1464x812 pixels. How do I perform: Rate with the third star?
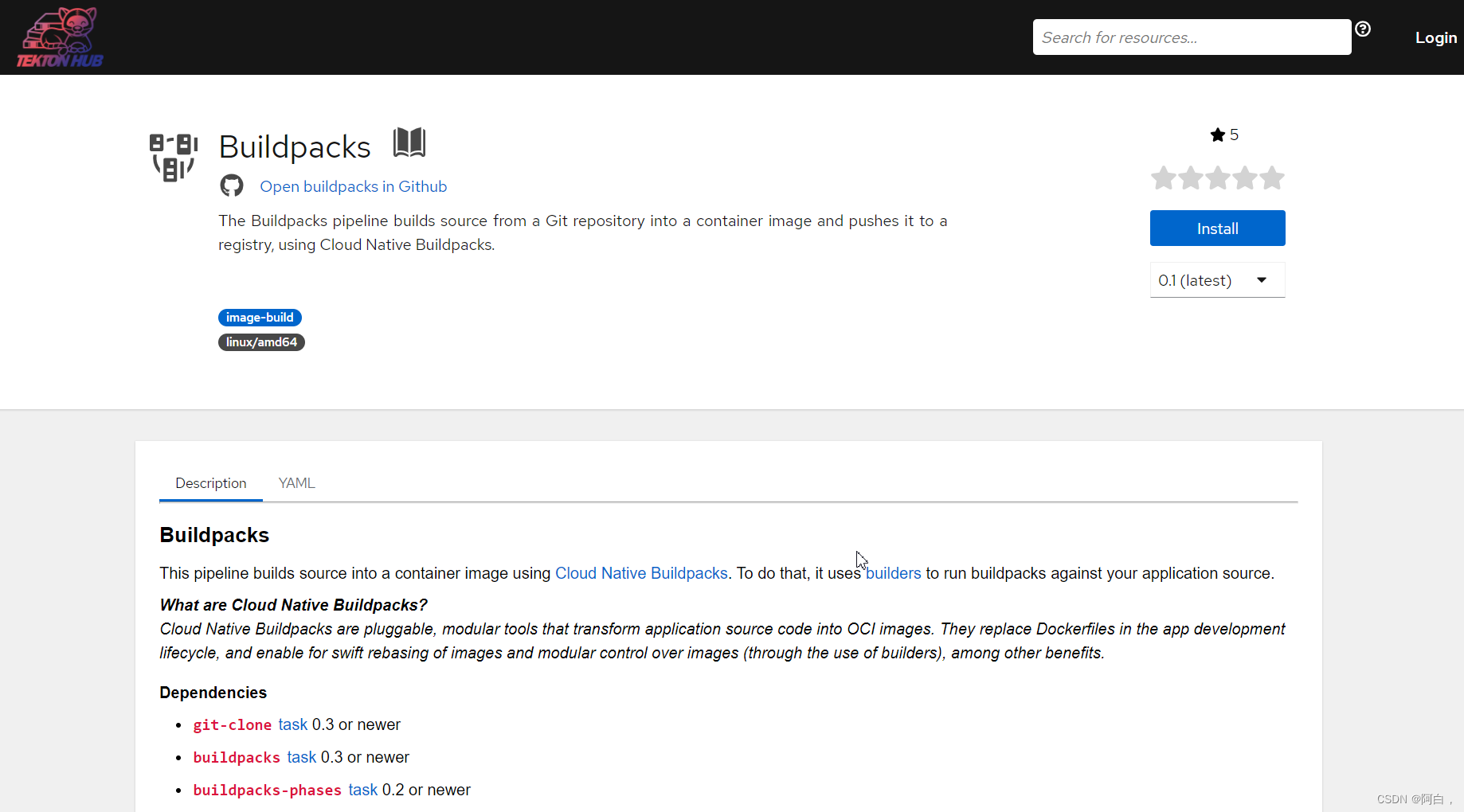pyautogui.click(x=1218, y=178)
